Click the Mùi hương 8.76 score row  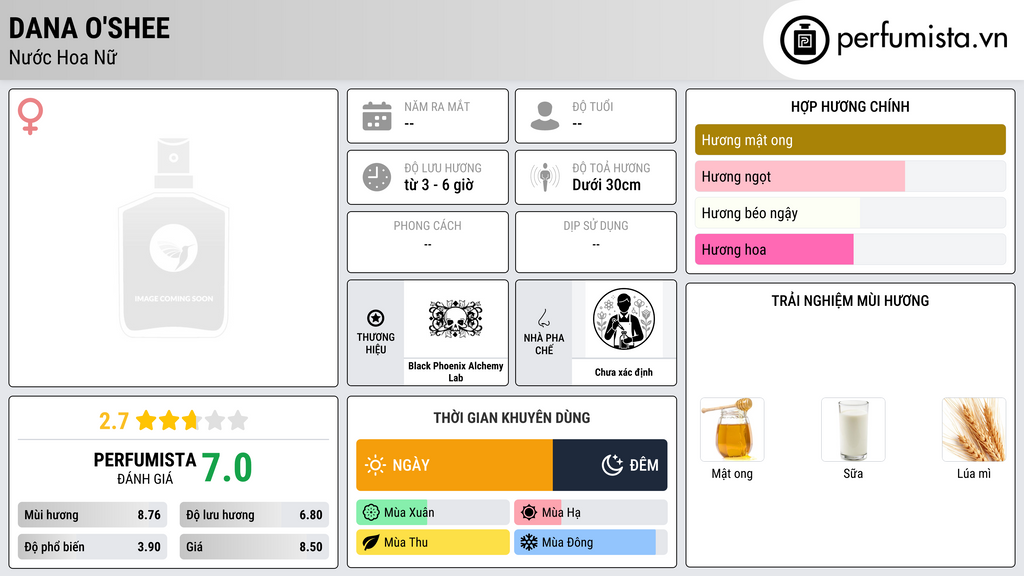(x=92, y=515)
